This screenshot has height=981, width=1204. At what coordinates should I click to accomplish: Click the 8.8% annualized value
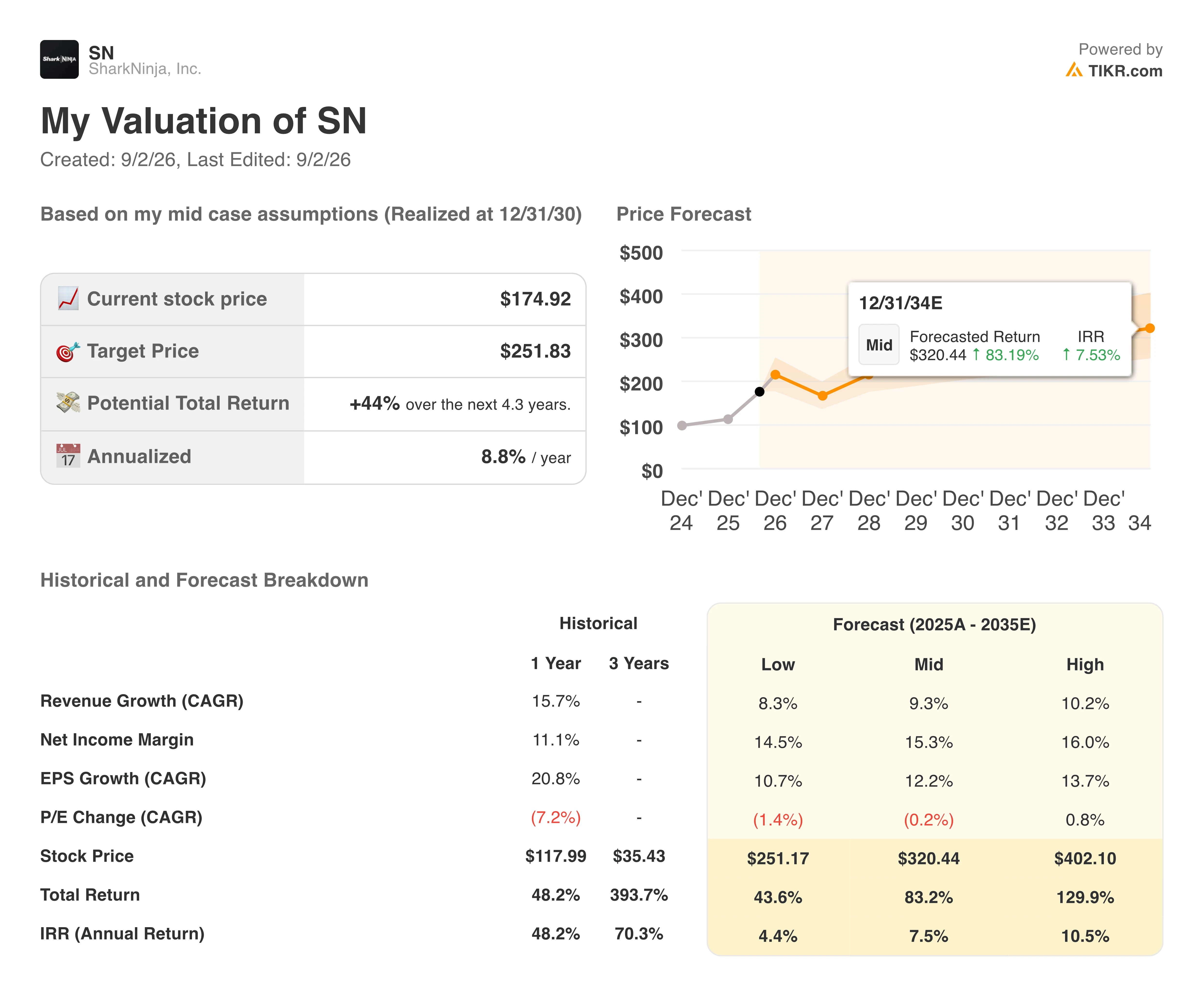click(x=503, y=457)
